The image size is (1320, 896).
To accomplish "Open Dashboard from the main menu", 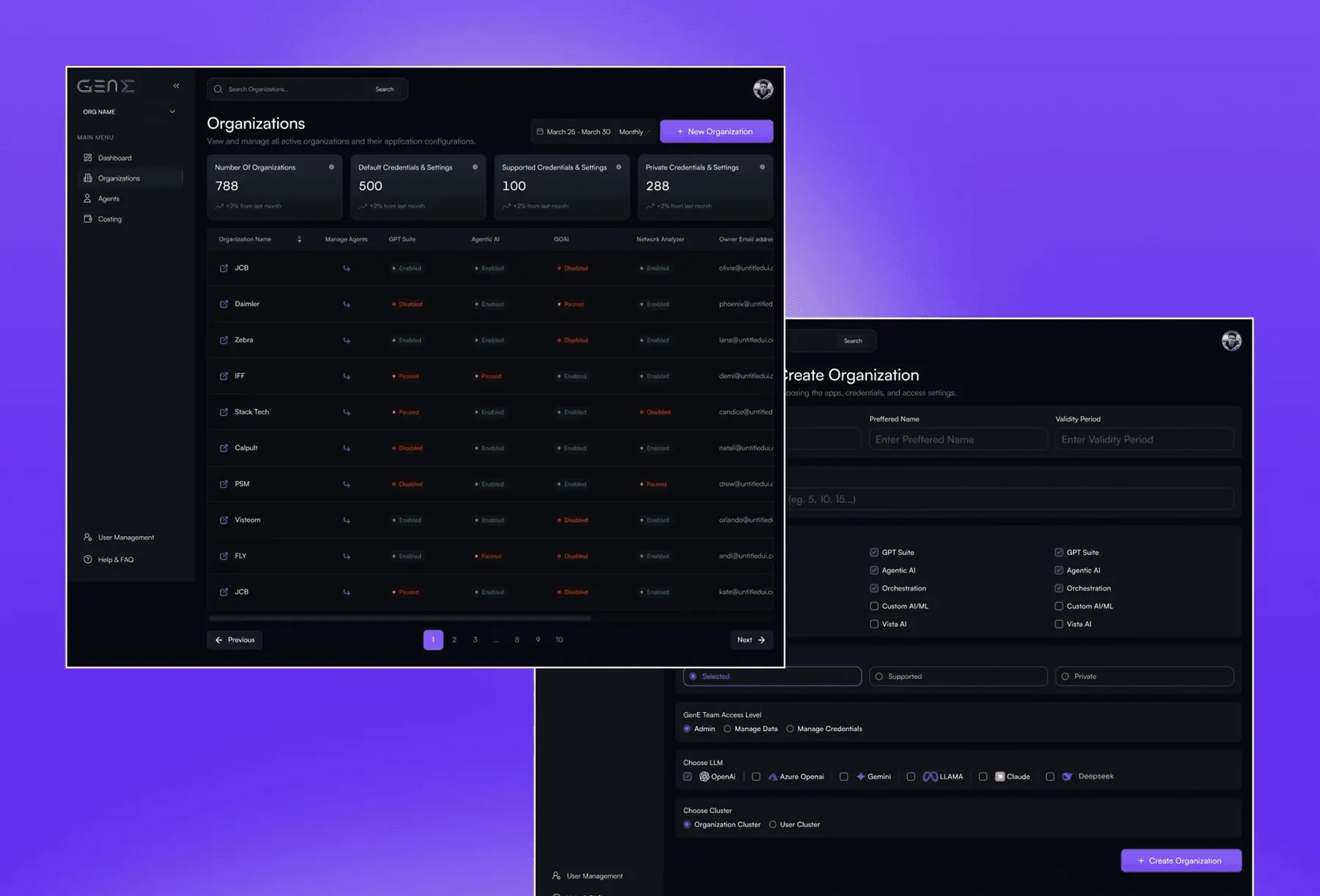I will point(114,158).
